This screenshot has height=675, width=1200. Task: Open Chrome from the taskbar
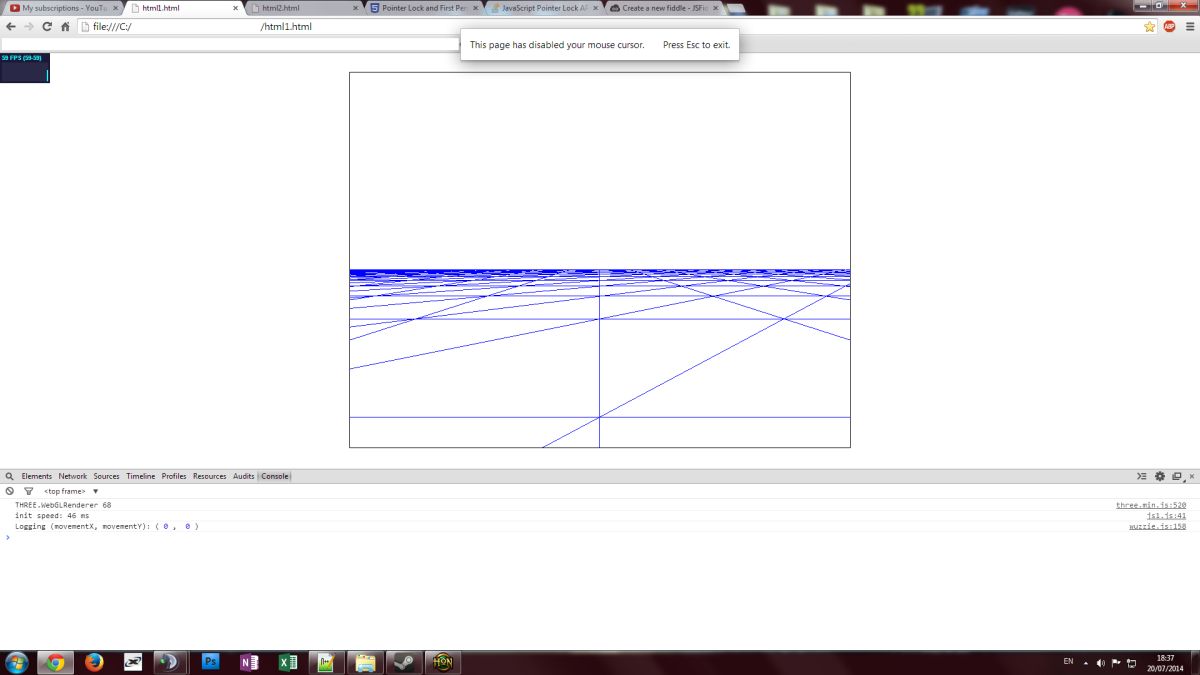pos(55,662)
